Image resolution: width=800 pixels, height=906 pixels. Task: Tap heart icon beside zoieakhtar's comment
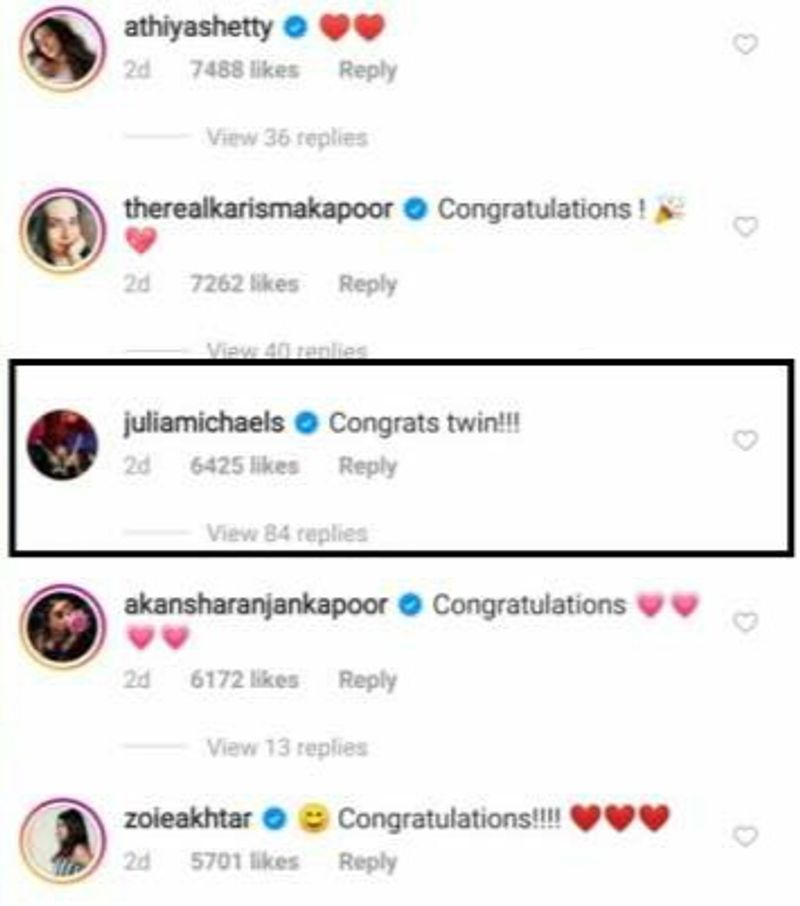tap(745, 836)
